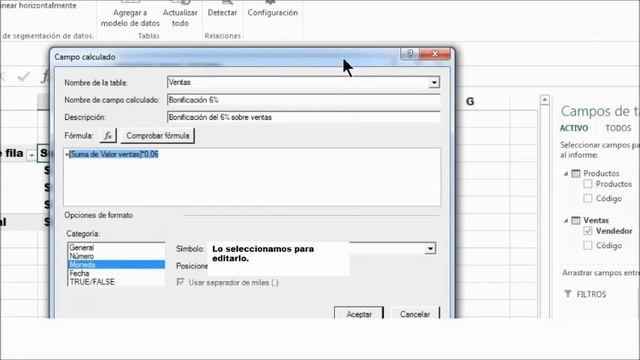The width and height of the screenshot is (640, 360).
Task: Click into the Descripción text field
Action: pos(304,117)
